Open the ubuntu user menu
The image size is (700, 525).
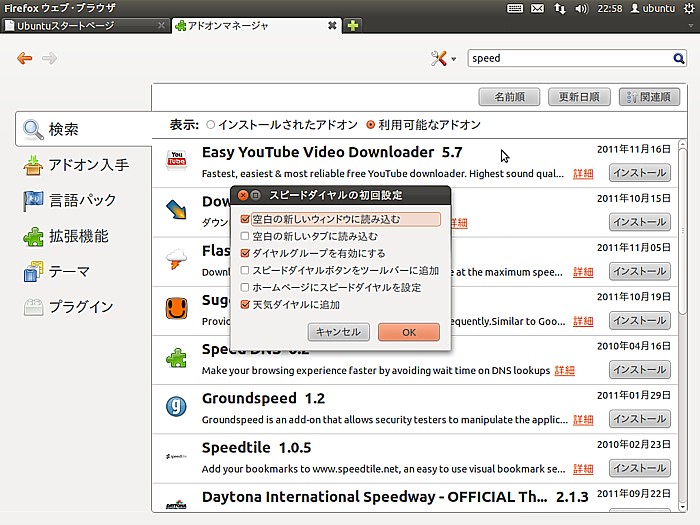pos(653,8)
